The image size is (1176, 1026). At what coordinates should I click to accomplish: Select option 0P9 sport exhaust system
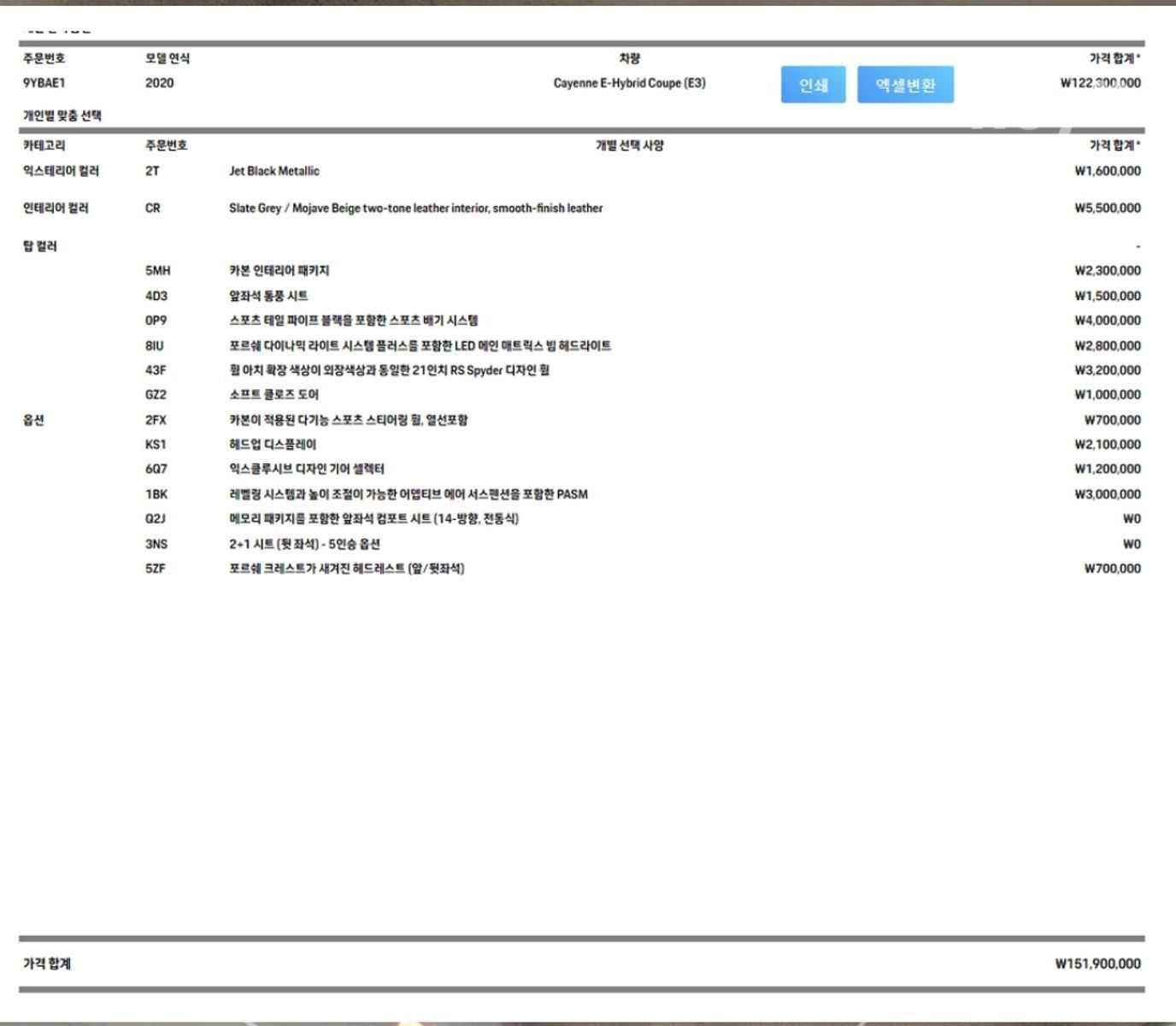[x=643, y=321]
